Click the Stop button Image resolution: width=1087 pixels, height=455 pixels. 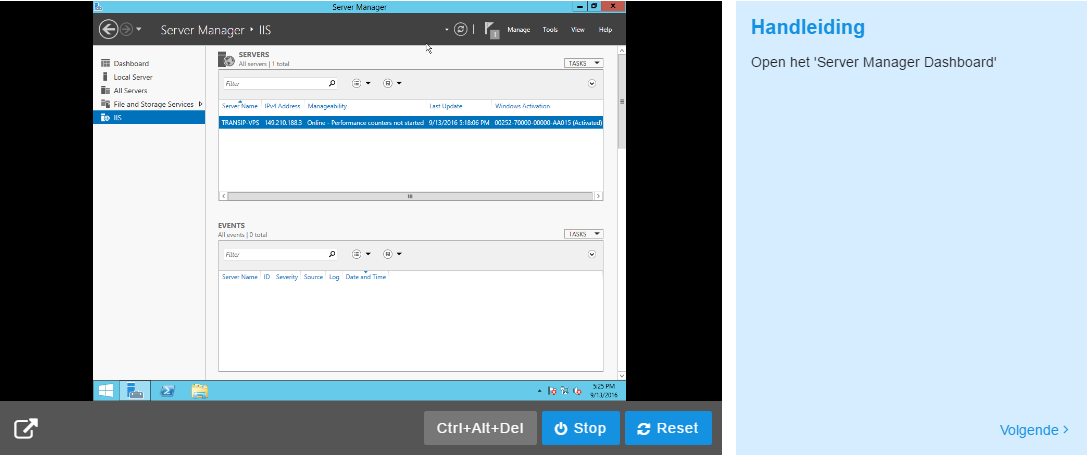(x=581, y=428)
